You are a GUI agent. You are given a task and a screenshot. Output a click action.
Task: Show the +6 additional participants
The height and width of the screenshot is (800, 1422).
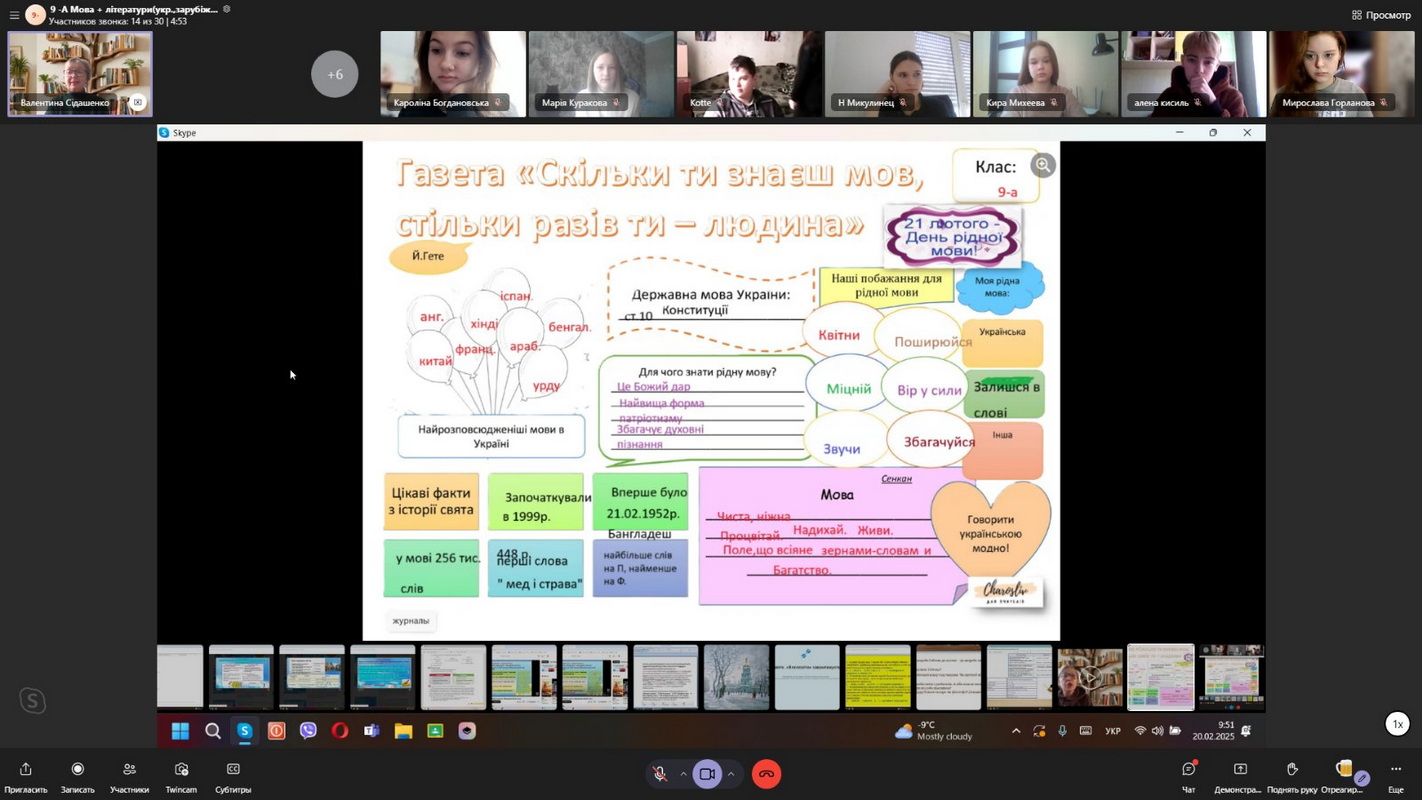click(x=334, y=74)
